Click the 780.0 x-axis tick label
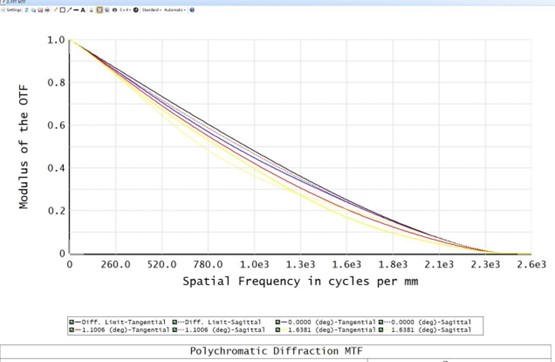Screen dimensions: 555x362 click(x=208, y=264)
